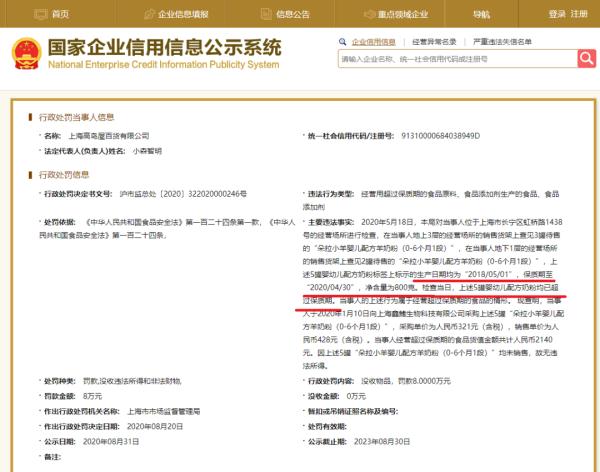Open the 企业信息填报 navigation item
The image size is (600, 472).
point(176,14)
